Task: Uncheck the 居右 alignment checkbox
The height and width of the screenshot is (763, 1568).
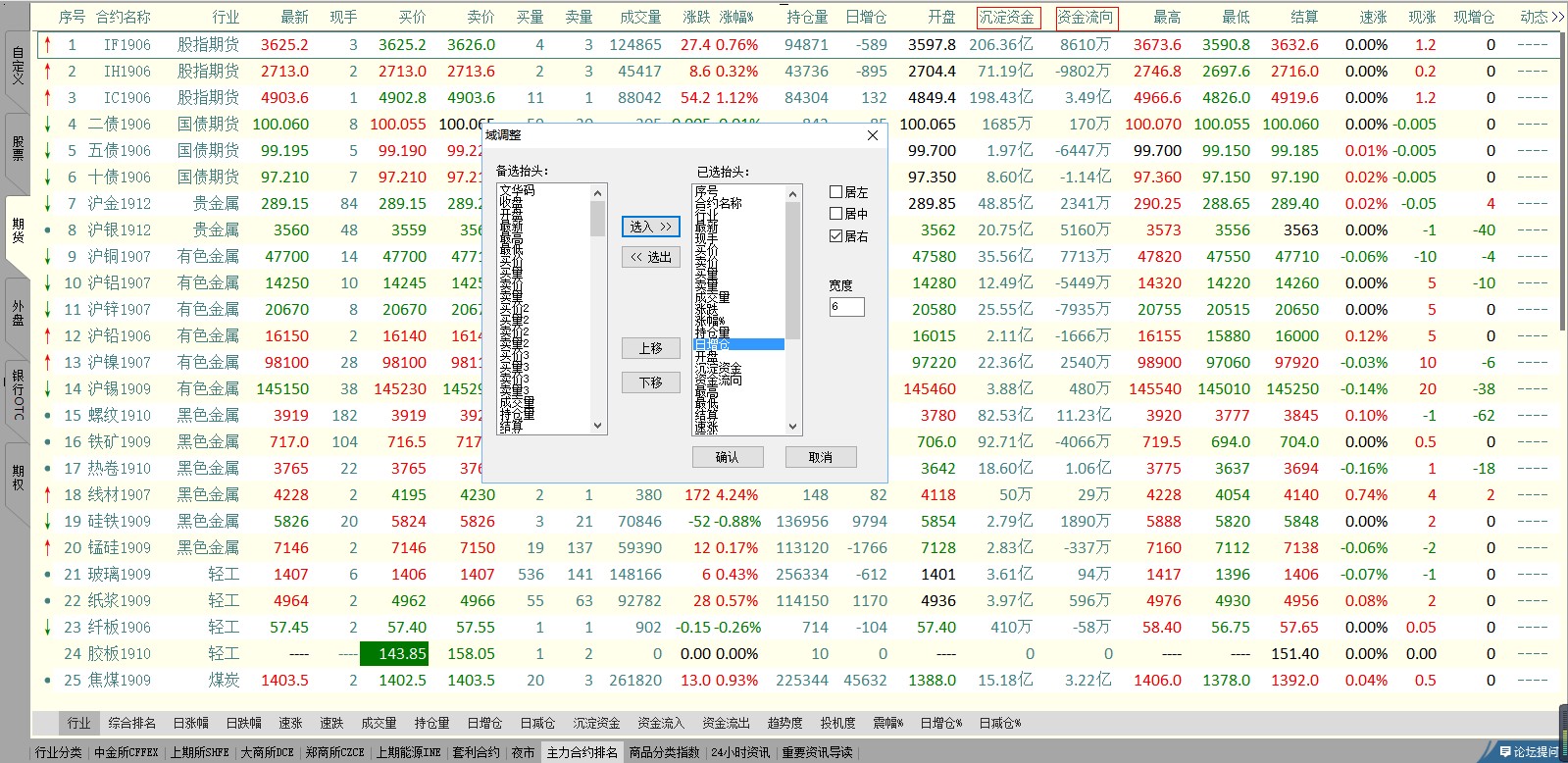Action: pos(836,236)
